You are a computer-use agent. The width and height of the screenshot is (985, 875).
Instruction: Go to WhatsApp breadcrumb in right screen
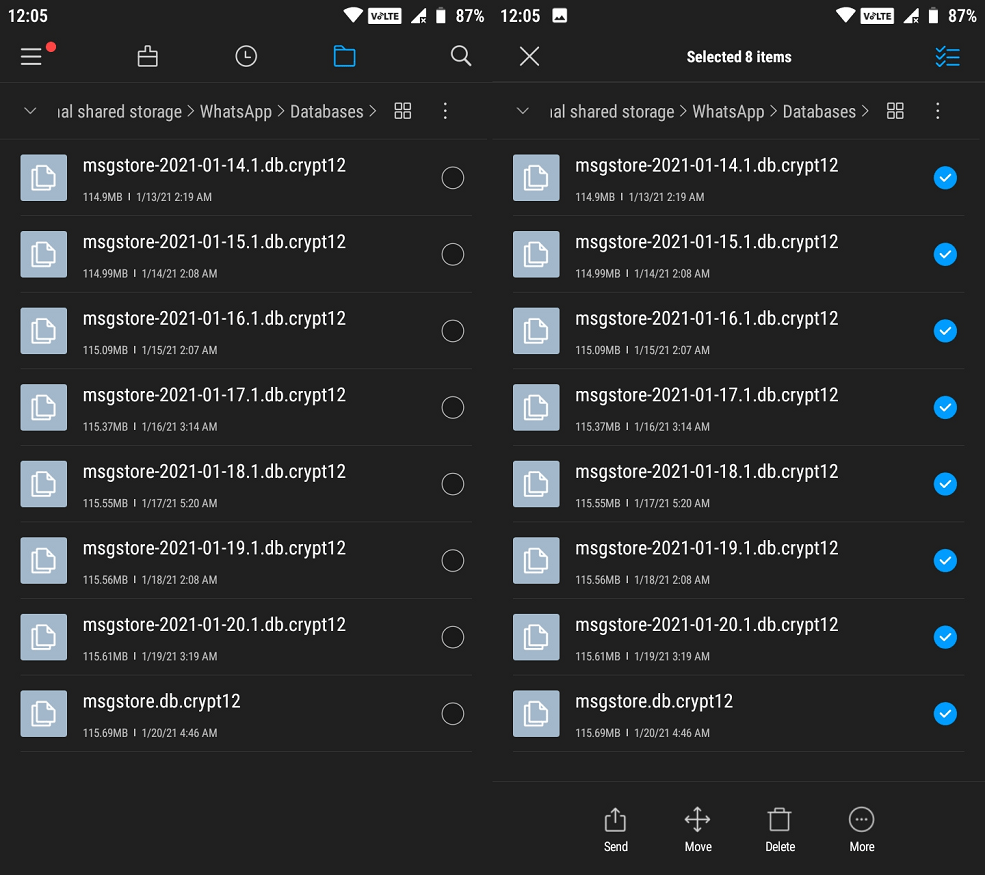(728, 112)
